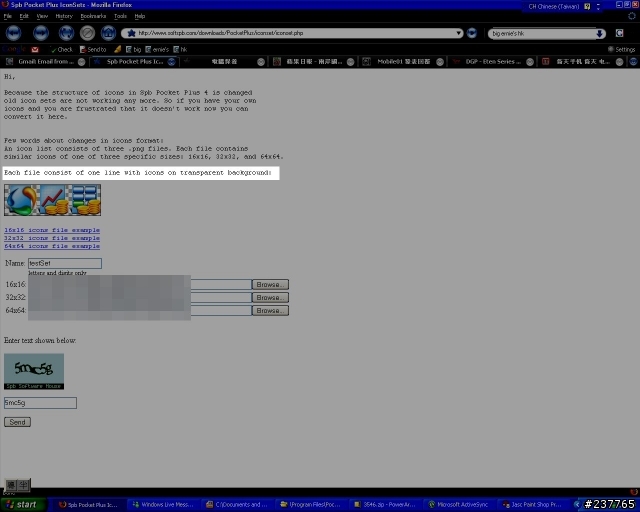The width and height of the screenshot is (640, 512).
Task: Open the 16x16 icons file example link
Action: tap(52, 230)
